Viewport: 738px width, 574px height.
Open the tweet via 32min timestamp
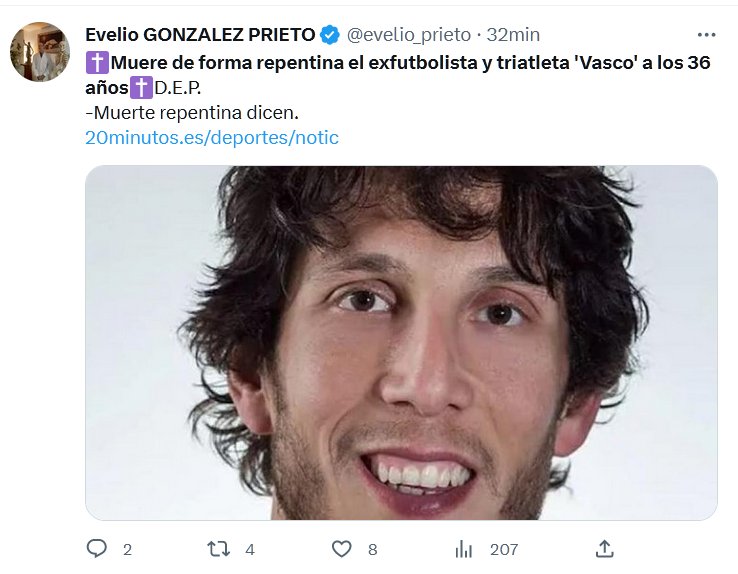click(513, 35)
